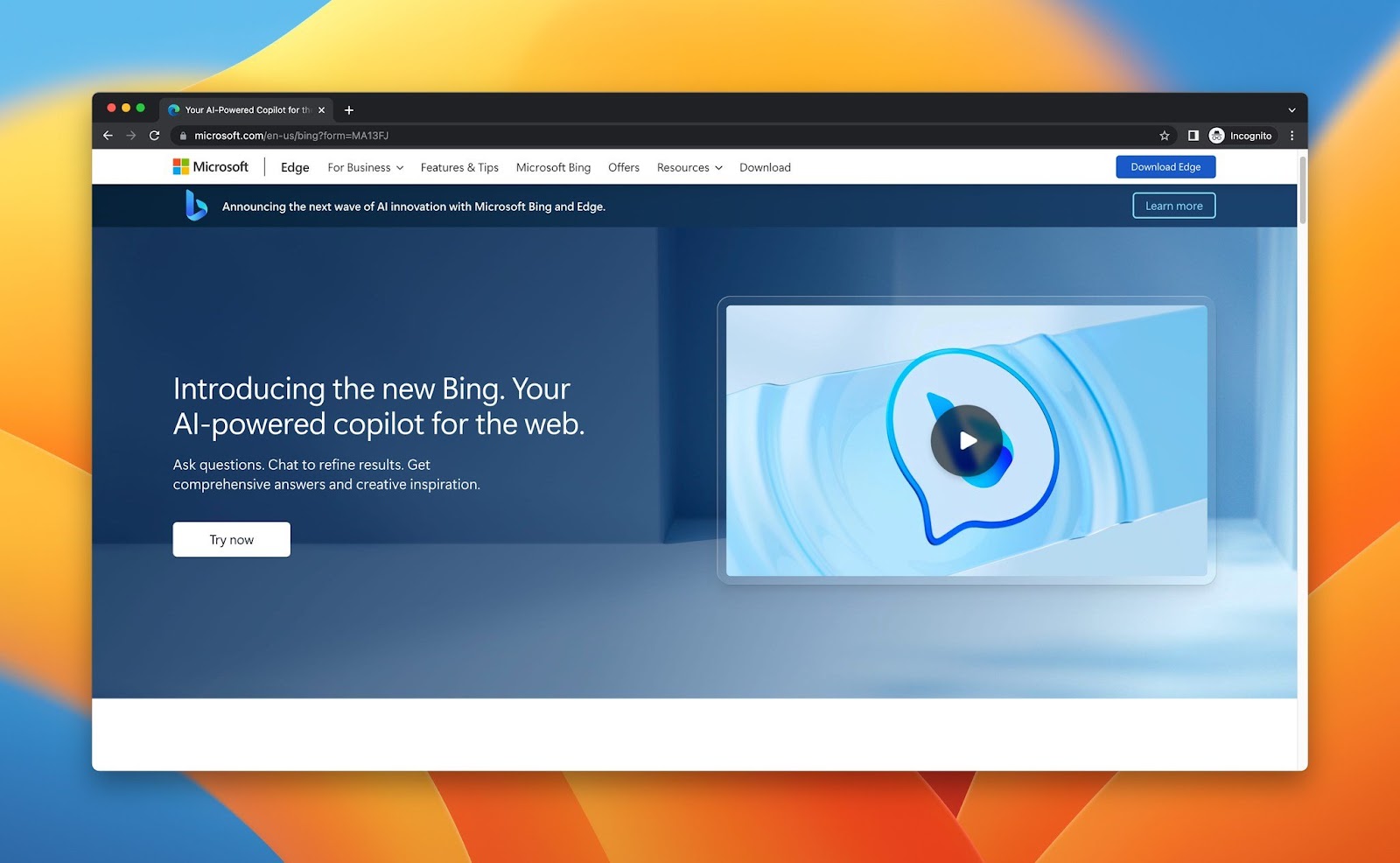
Task: Open the Offers nav item
Action: [x=624, y=167]
